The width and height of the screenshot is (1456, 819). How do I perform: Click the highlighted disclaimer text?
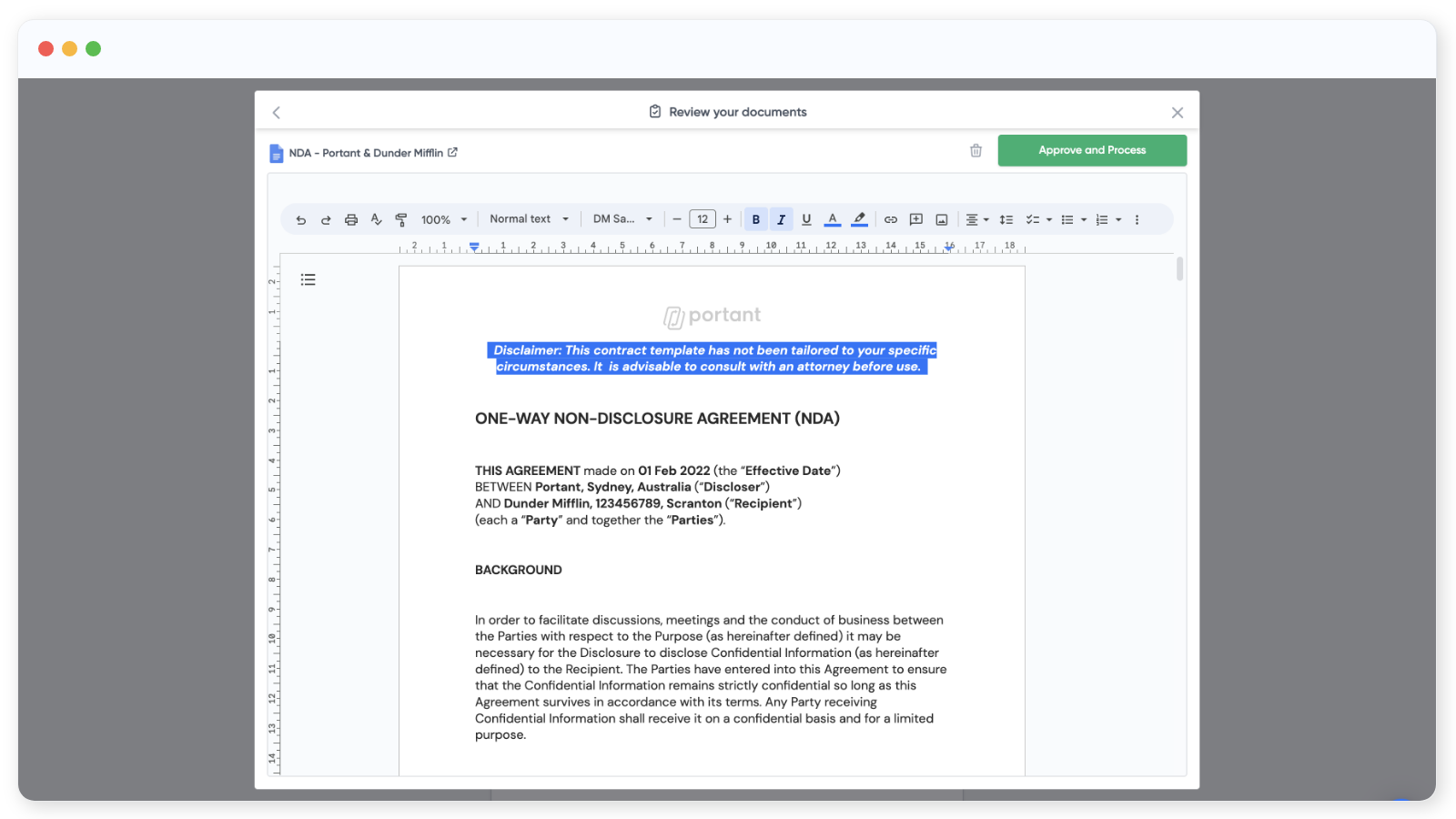click(x=712, y=359)
